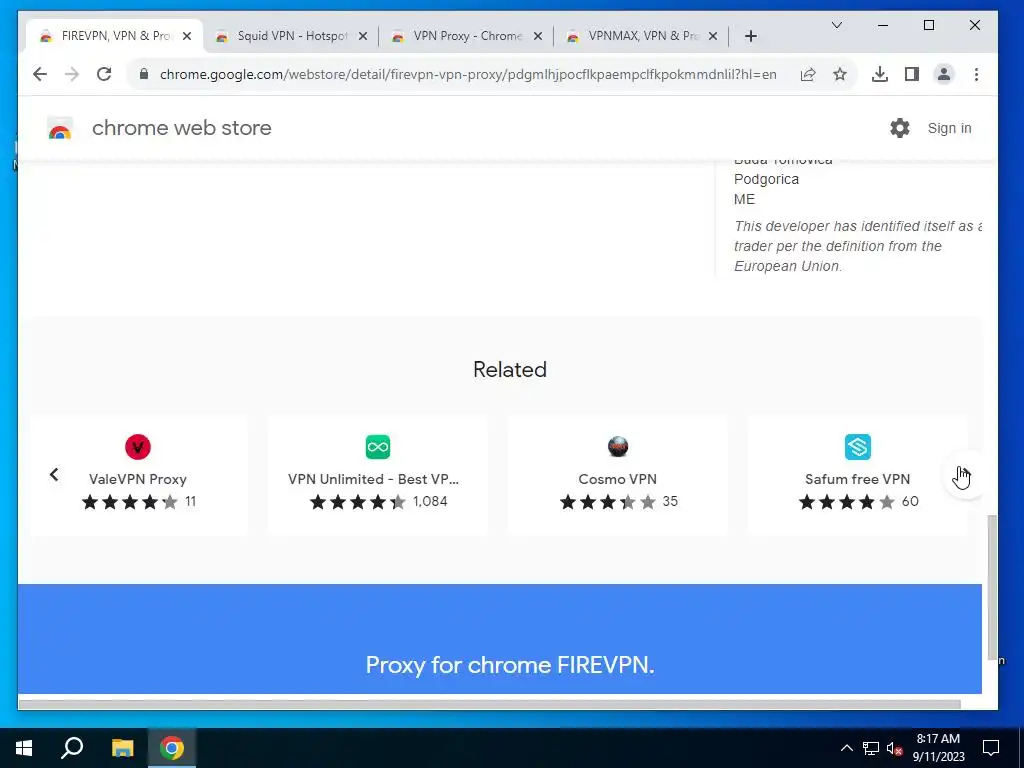Viewport: 1024px width, 768px height.
Task: Click the address bar URL
Action: point(468,74)
